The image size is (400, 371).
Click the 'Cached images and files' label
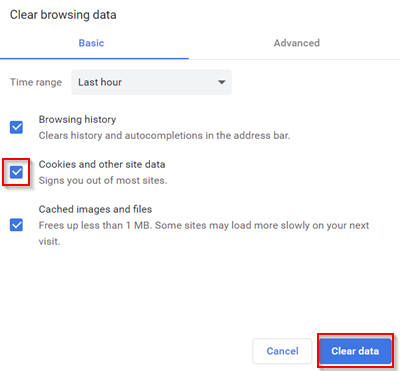[x=95, y=209]
